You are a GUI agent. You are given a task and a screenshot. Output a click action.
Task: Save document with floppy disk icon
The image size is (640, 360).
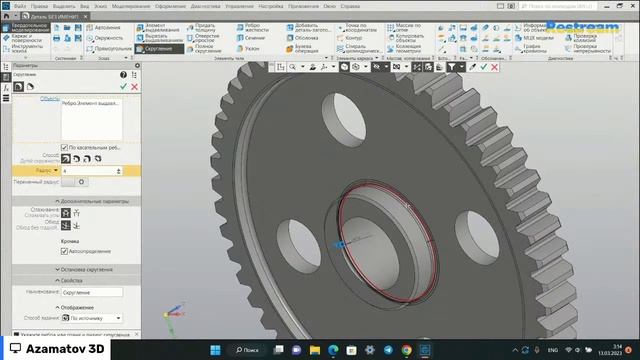[78, 28]
